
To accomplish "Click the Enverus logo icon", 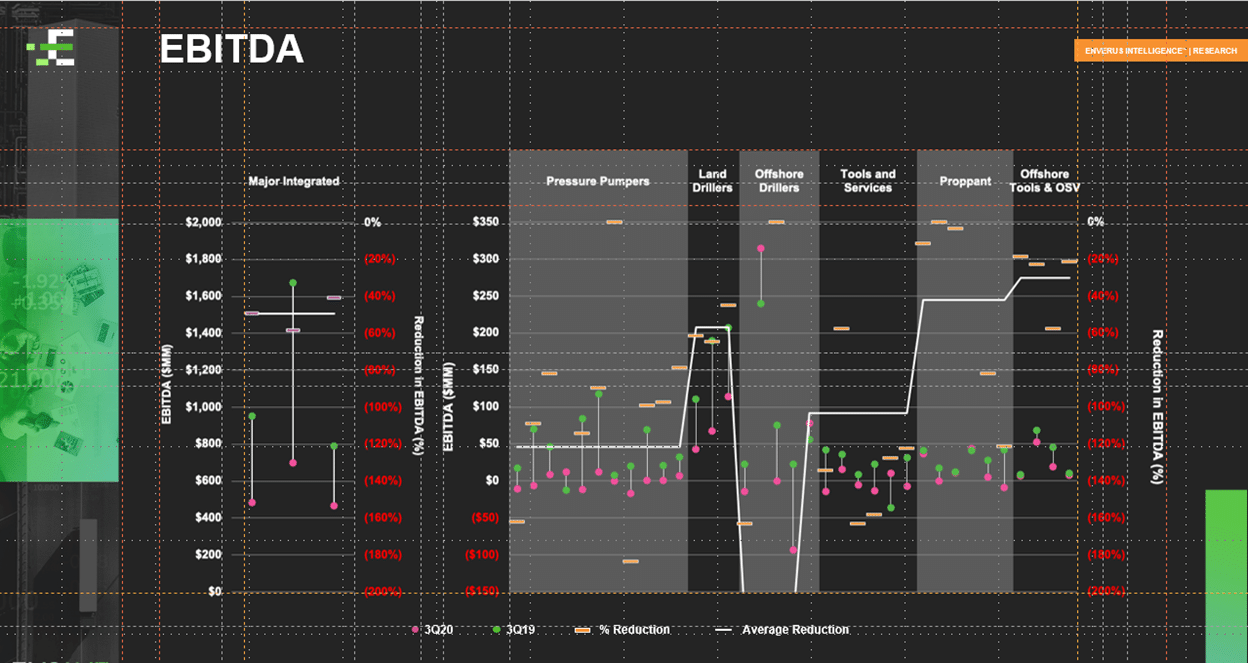I will (x=51, y=47).
